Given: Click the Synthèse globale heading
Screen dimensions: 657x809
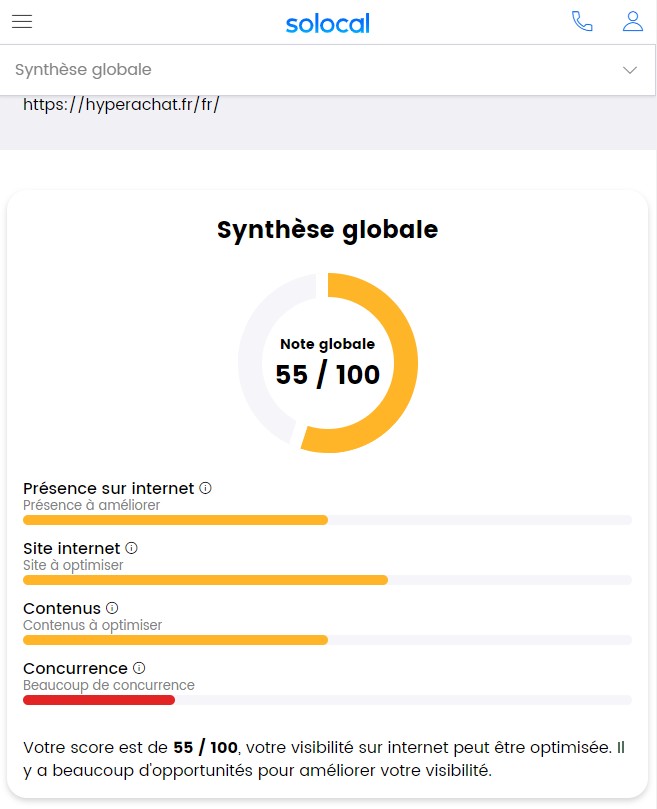Looking at the screenshot, I should 327,229.
